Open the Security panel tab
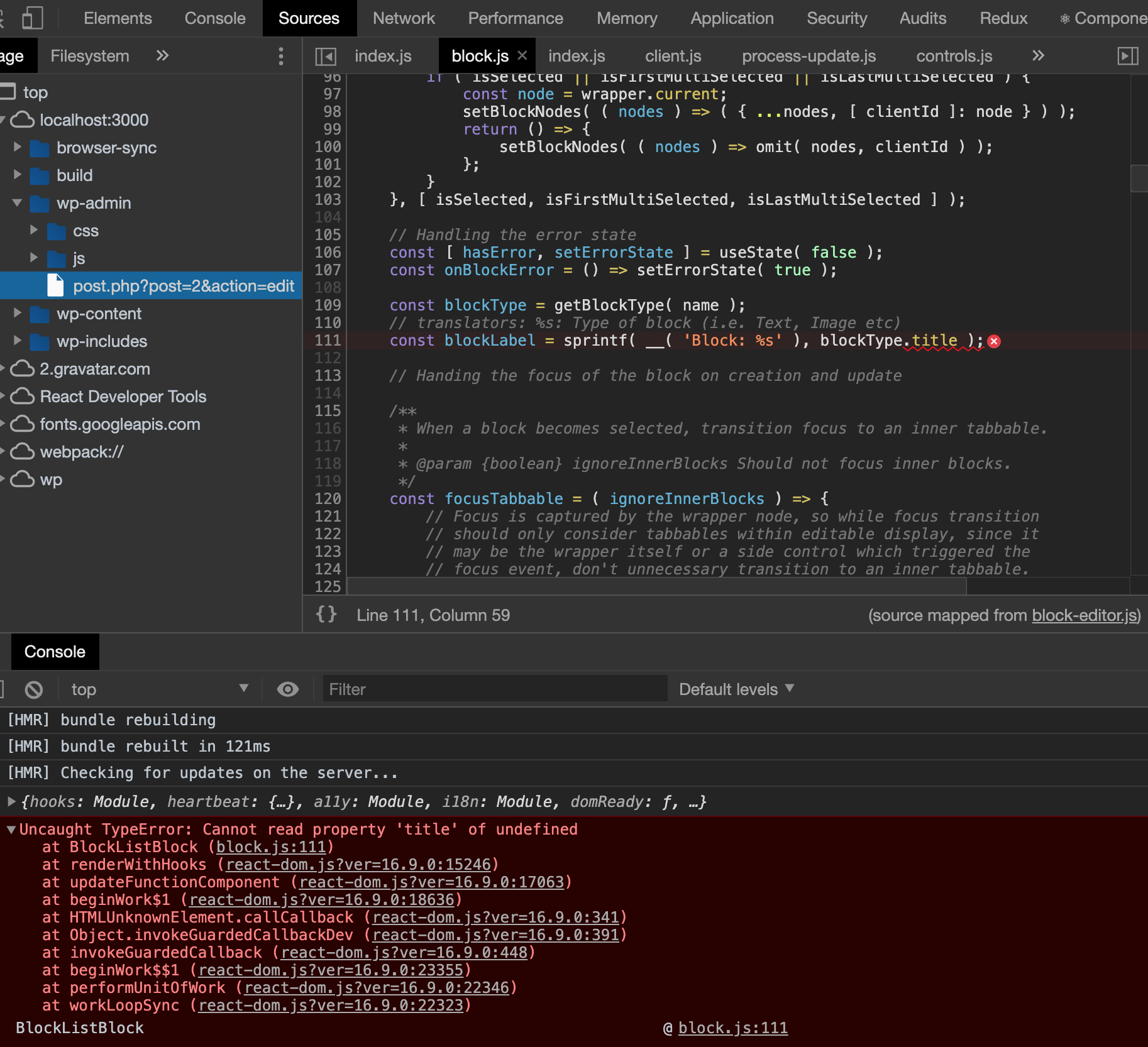This screenshot has height=1047, width=1148. 837,18
